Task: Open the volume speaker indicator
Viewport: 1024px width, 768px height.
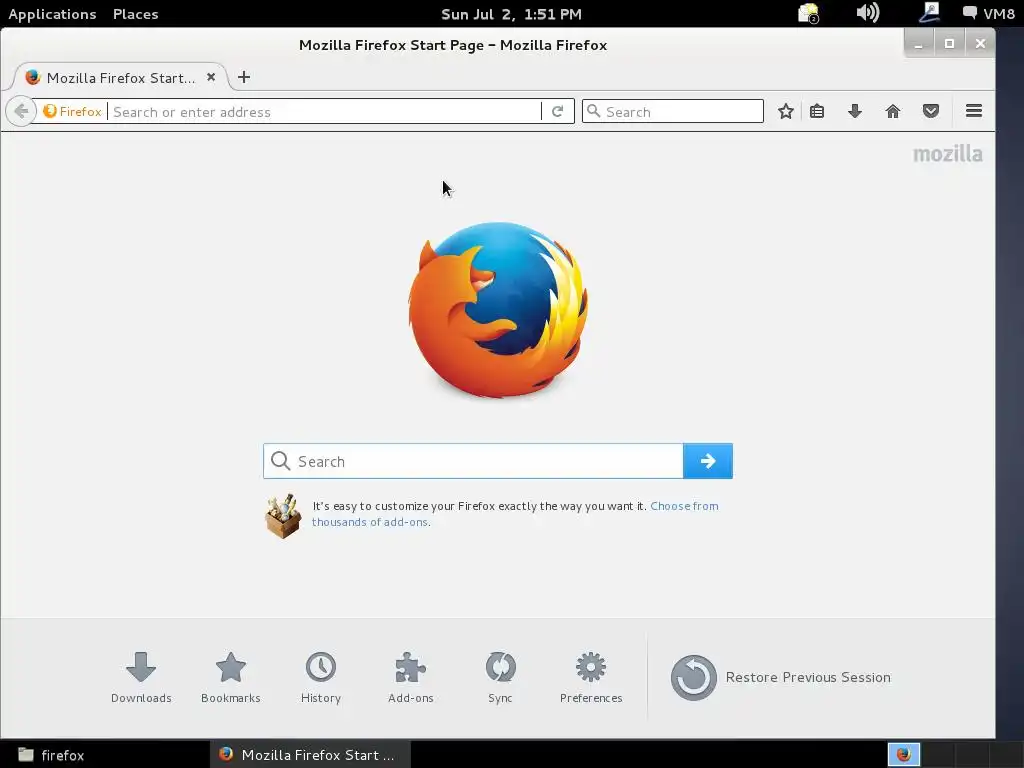Action: pyautogui.click(x=868, y=12)
